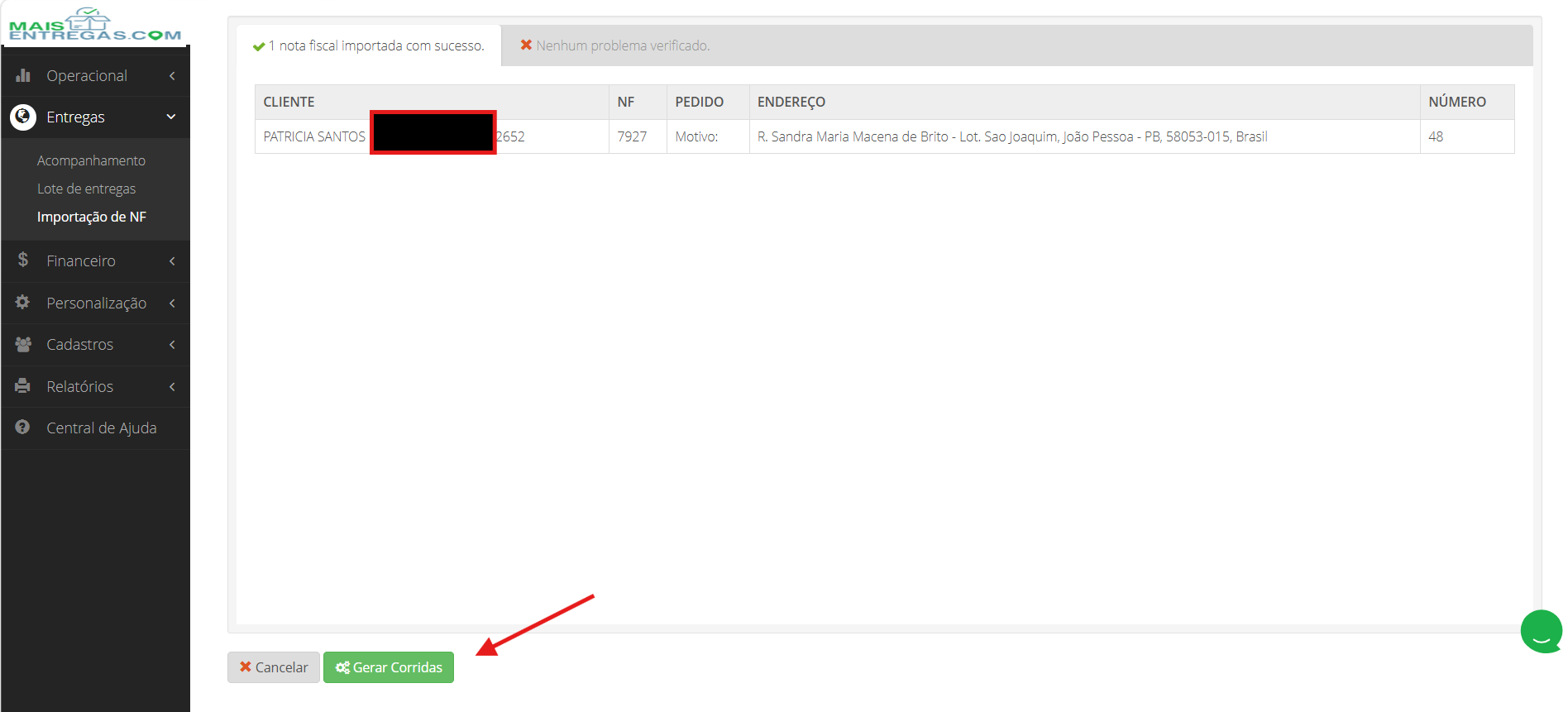Click the Entregas globe icon

click(x=23, y=117)
